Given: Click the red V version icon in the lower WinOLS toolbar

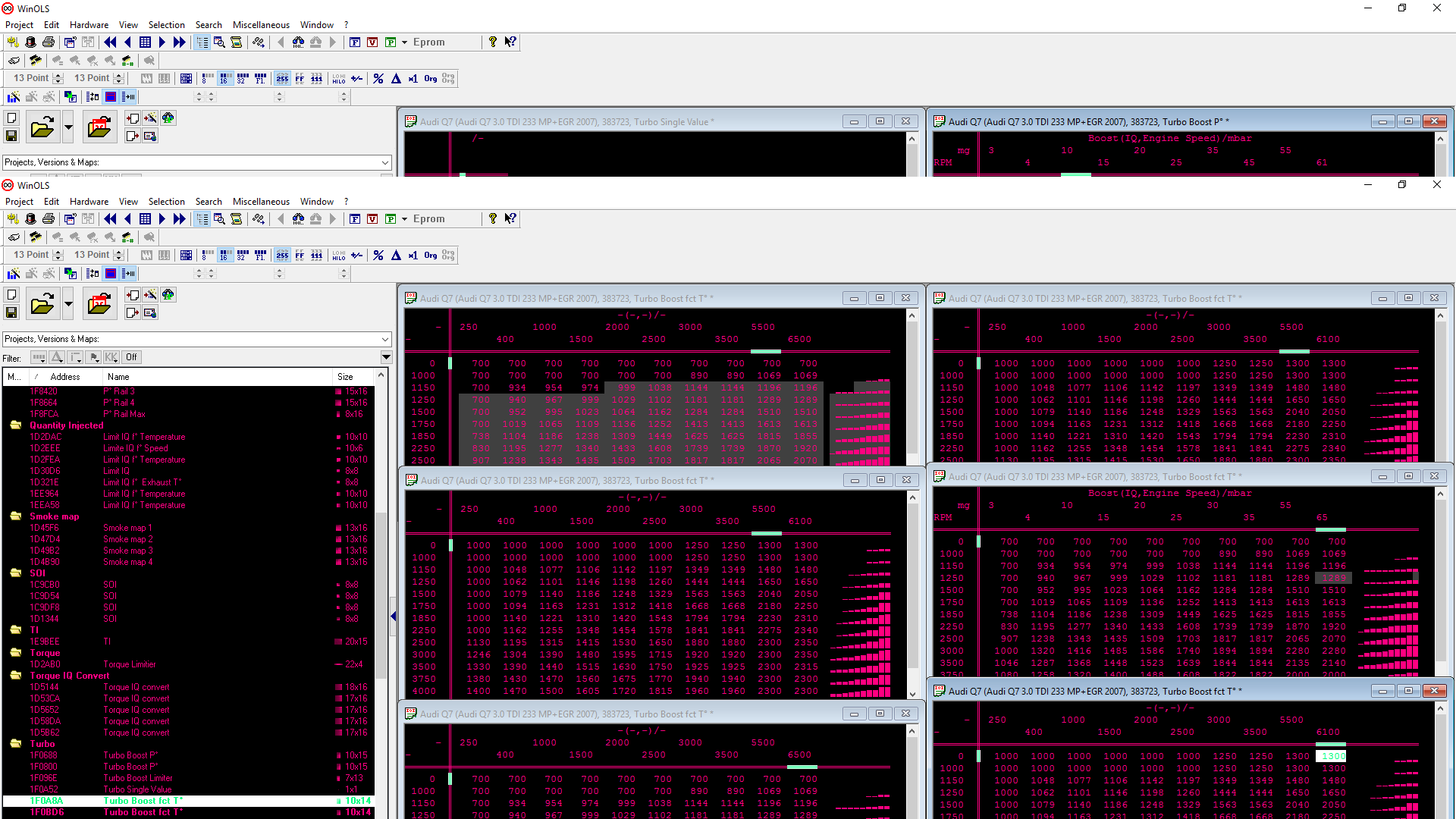Looking at the screenshot, I should pyautogui.click(x=372, y=219).
